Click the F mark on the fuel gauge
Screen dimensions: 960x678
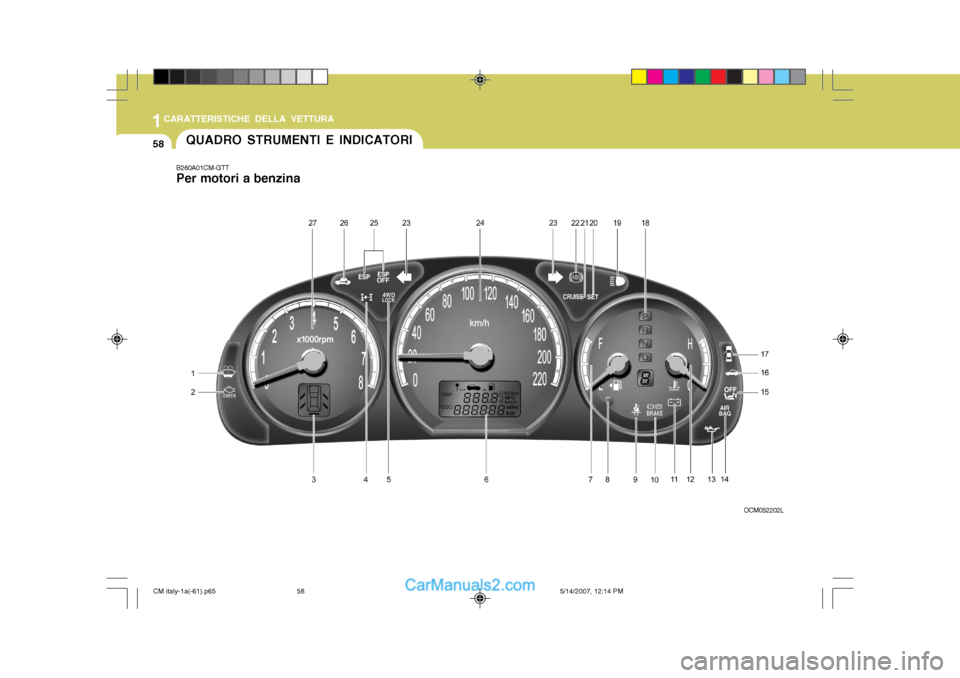tap(600, 344)
